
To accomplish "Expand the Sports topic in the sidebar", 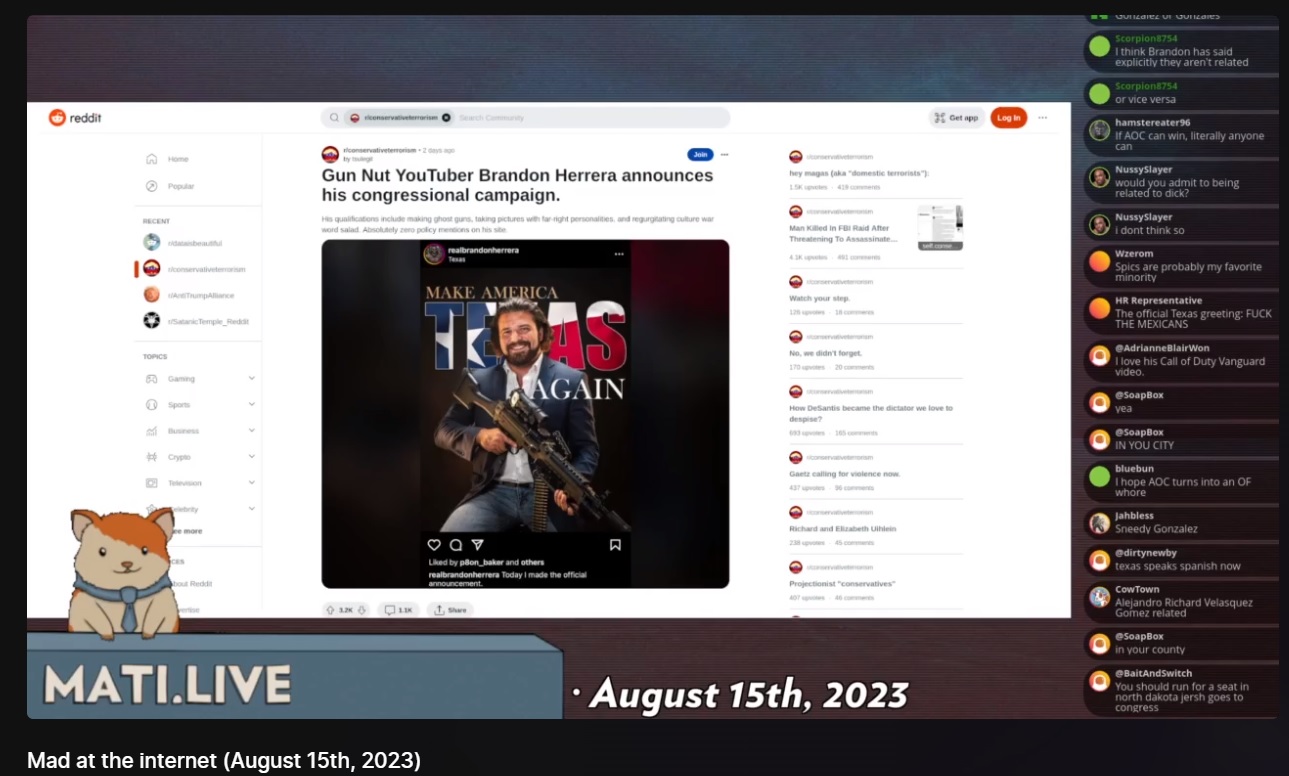I will click(x=251, y=405).
